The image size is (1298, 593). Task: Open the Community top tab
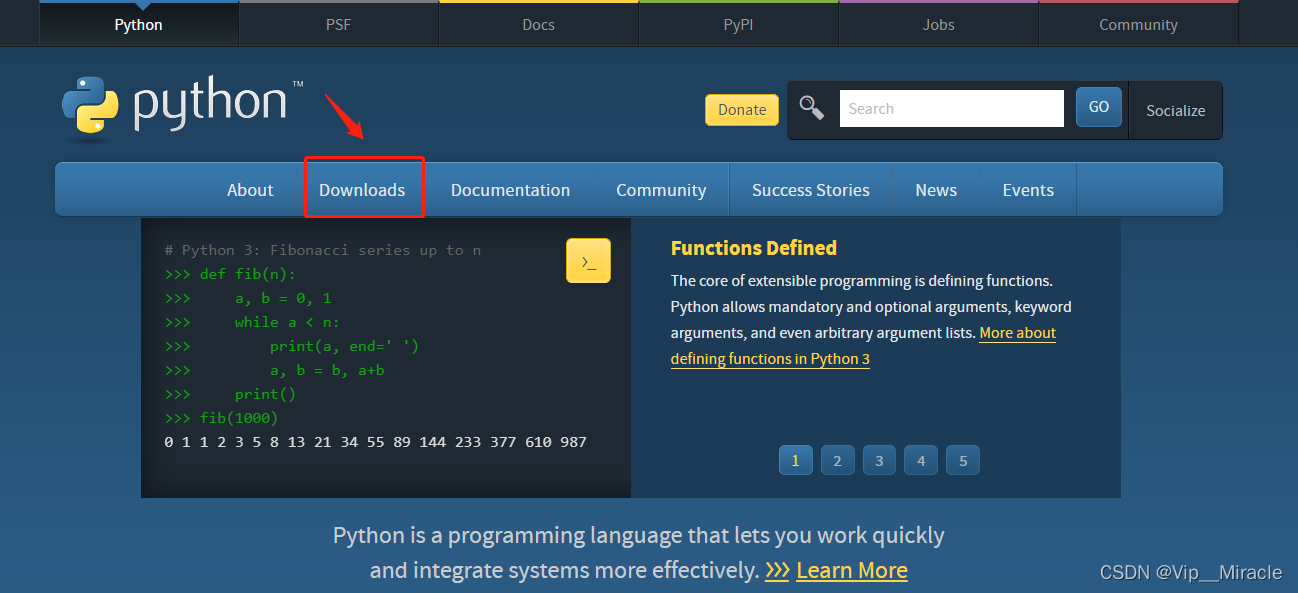coord(1139,24)
